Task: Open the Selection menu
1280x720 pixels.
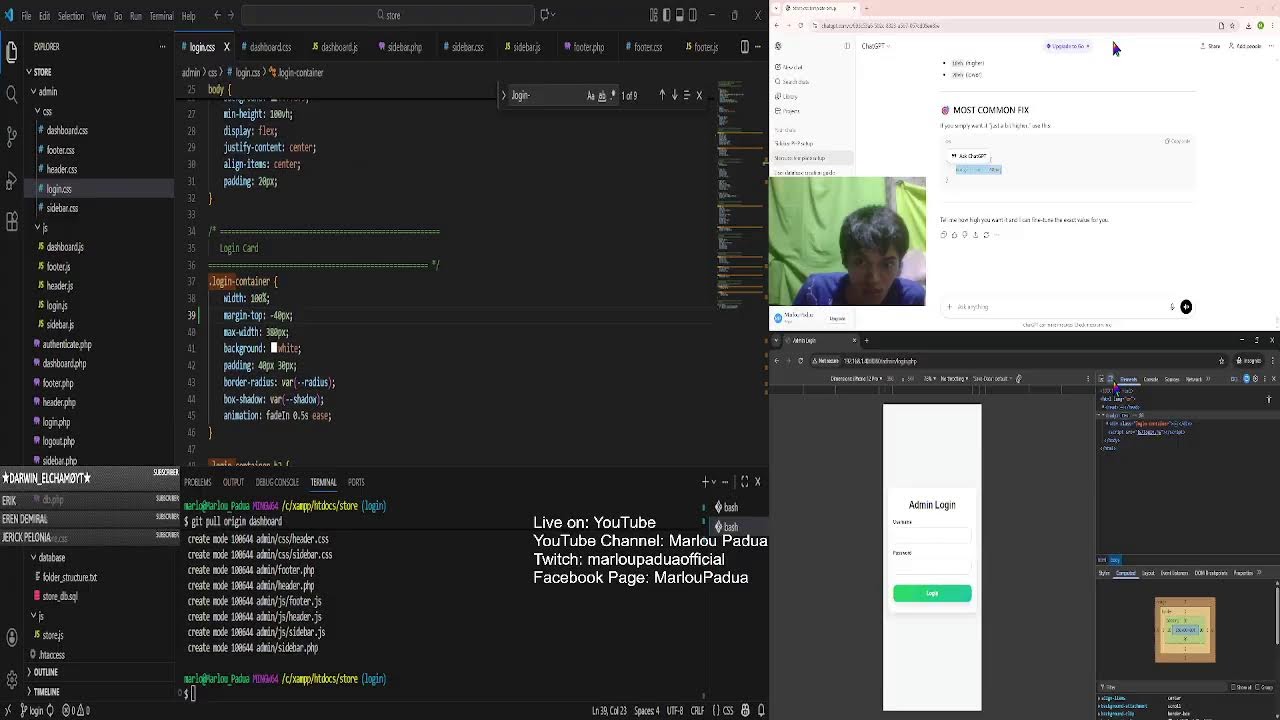Action: pyautogui.click(x=71, y=16)
